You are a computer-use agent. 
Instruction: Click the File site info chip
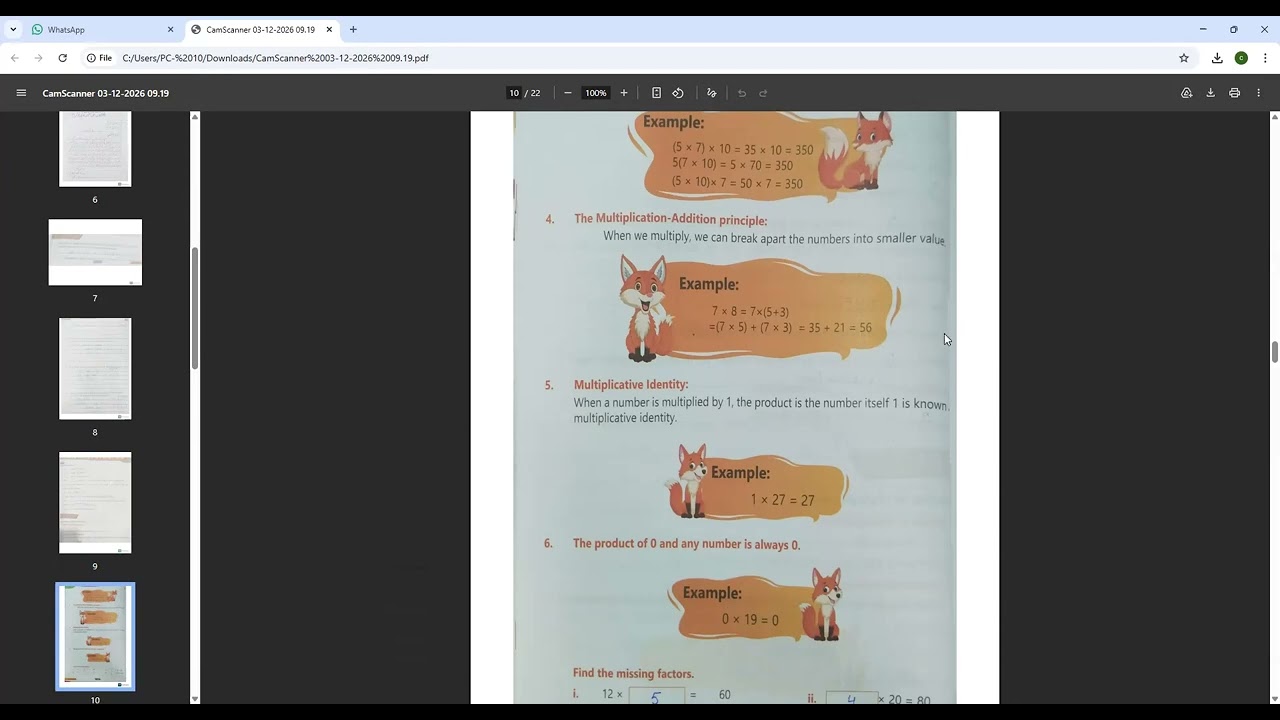(x=99, y=58)
